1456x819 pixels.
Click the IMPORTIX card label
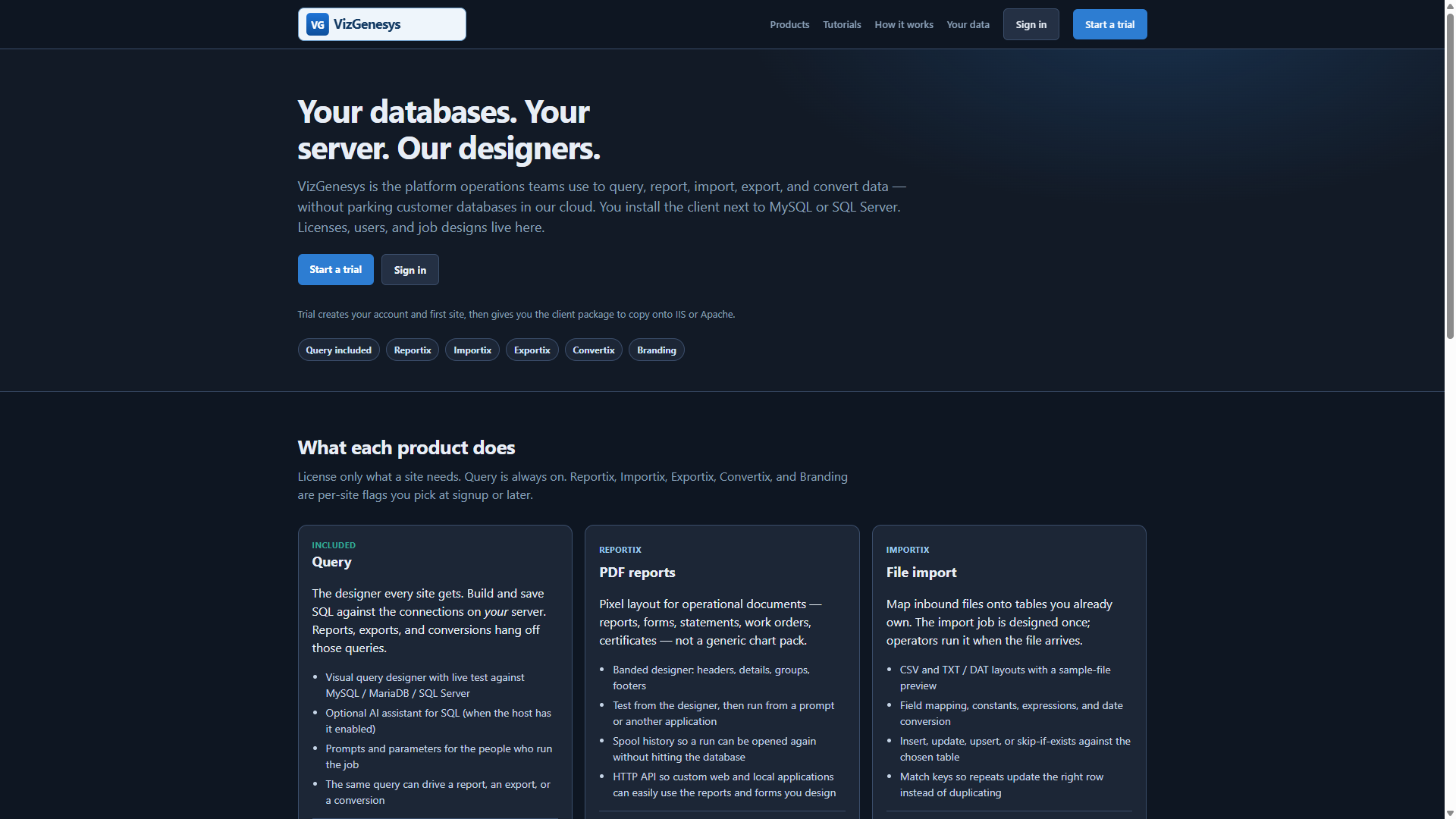(x=908, y=550)
